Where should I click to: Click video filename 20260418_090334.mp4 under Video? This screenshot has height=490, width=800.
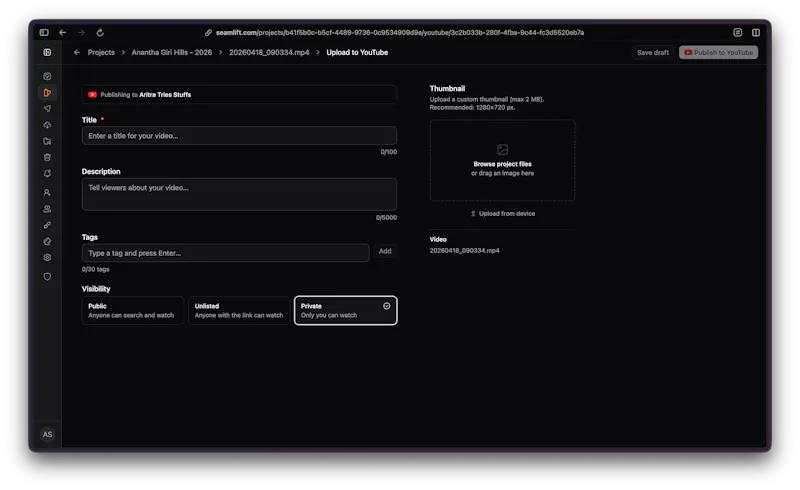click(464, 251)
